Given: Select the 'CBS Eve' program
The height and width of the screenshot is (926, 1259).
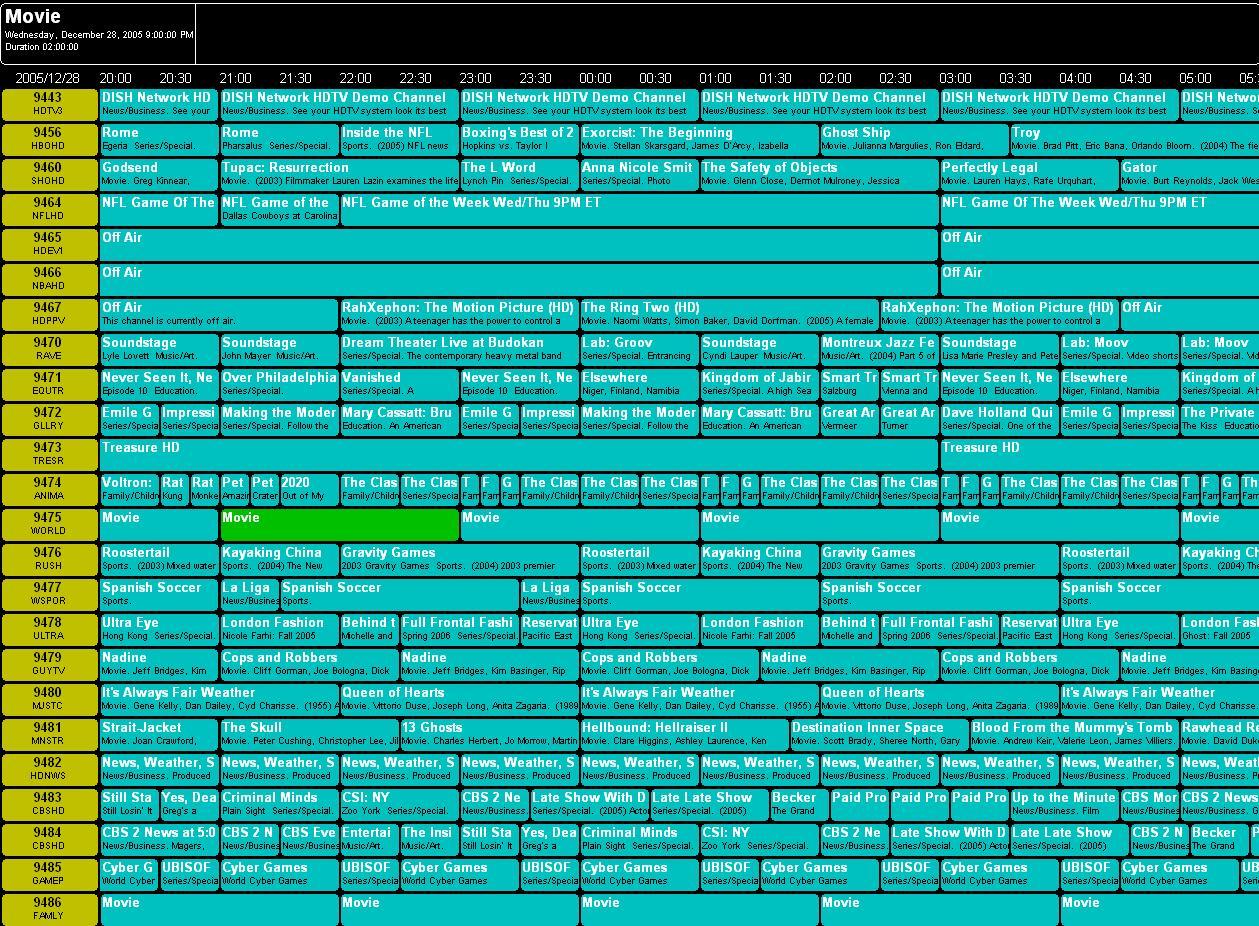Looking at the screenshot, I should pyautogui.click(x=310, y=840).
